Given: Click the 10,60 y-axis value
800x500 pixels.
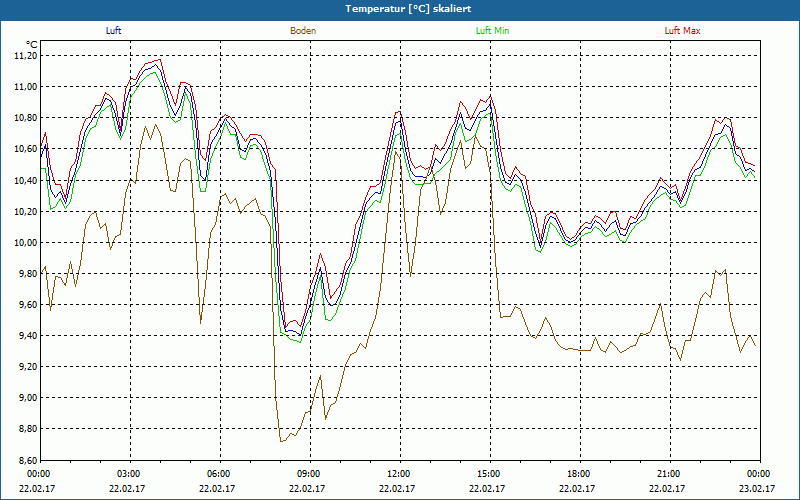Looking at the screenshot, I should (x=26, y=149).
